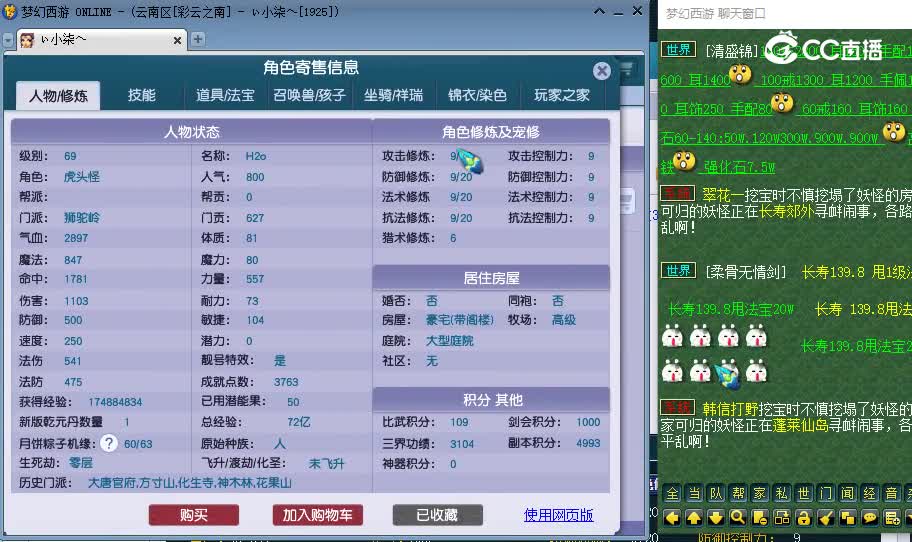Click the 狮驼岭 sect value
This screenshot has height=542, width=912.
click(82, 217)
